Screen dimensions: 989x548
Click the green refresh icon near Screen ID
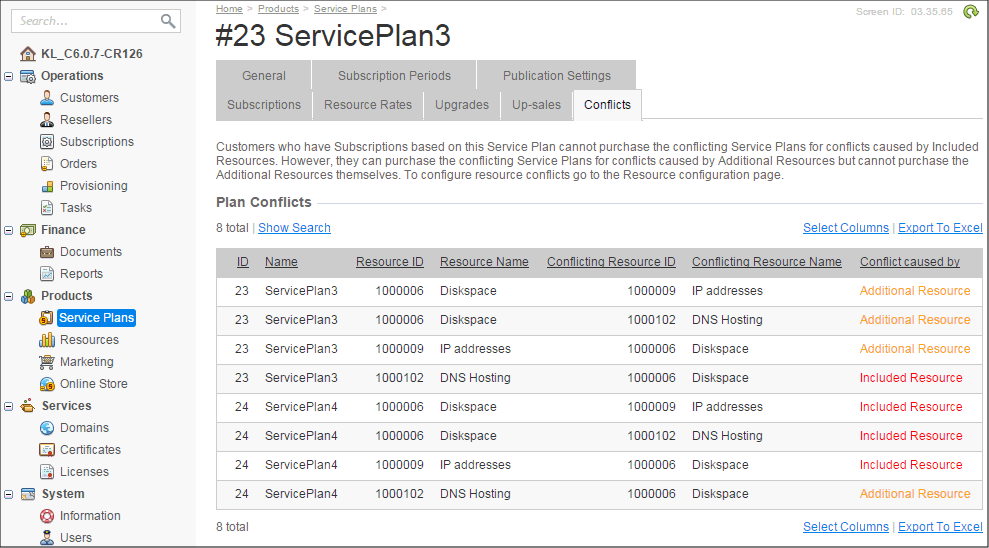click(969, 12)
